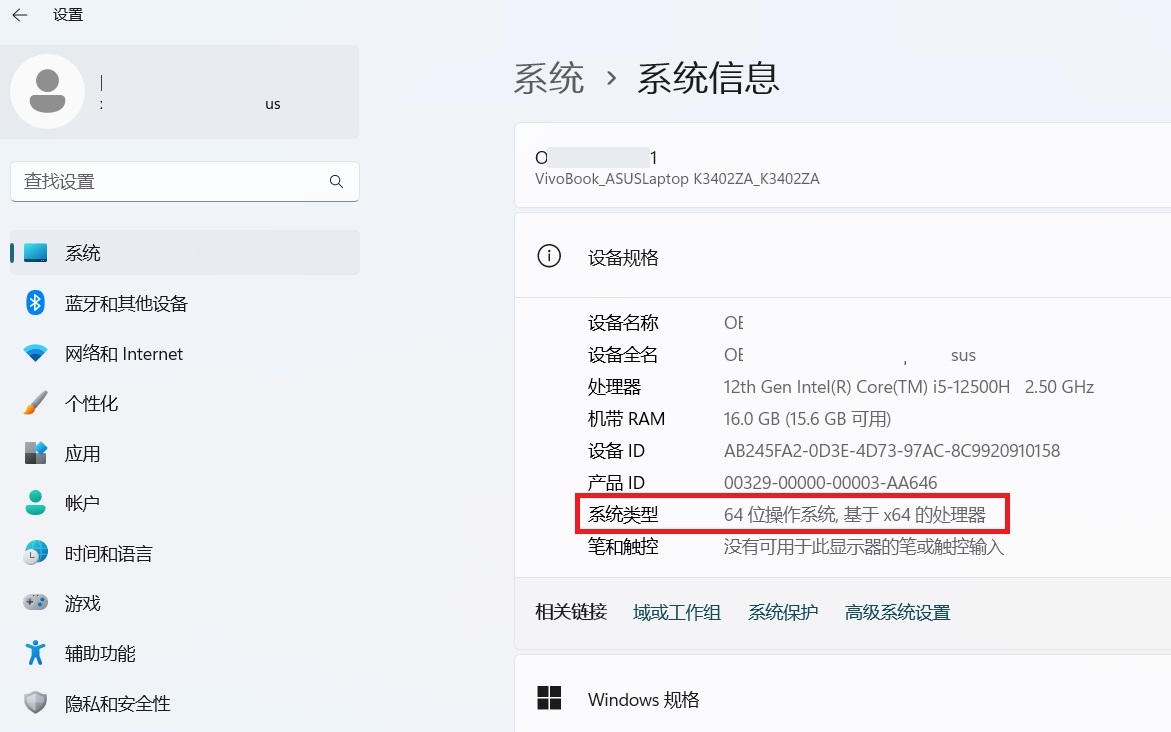Select the System monitor icon
This screenshot has width=1171, height=732.
click(35, 252)
